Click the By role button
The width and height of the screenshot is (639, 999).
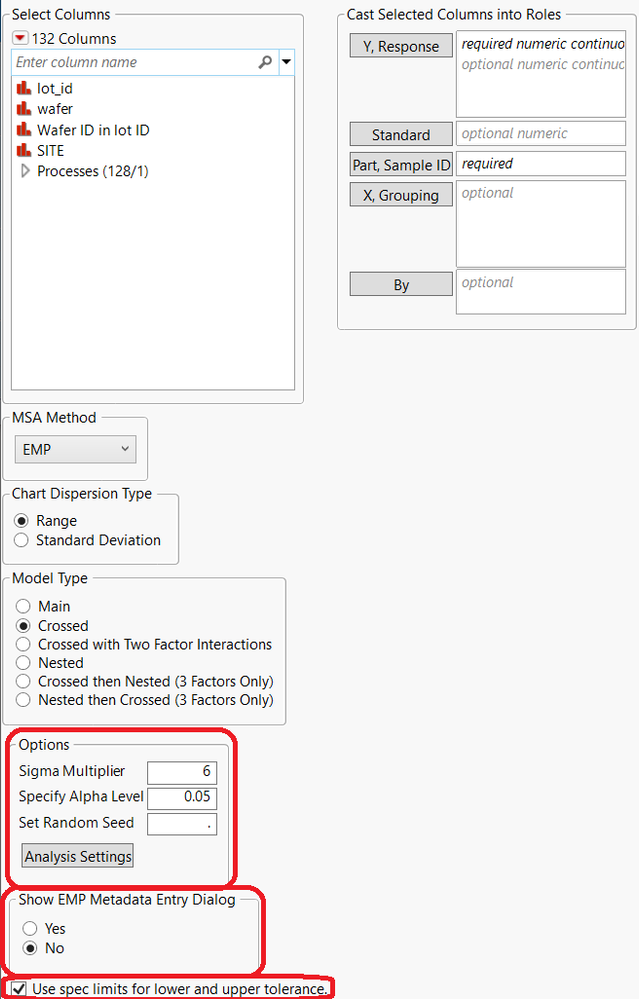(401, 284)
